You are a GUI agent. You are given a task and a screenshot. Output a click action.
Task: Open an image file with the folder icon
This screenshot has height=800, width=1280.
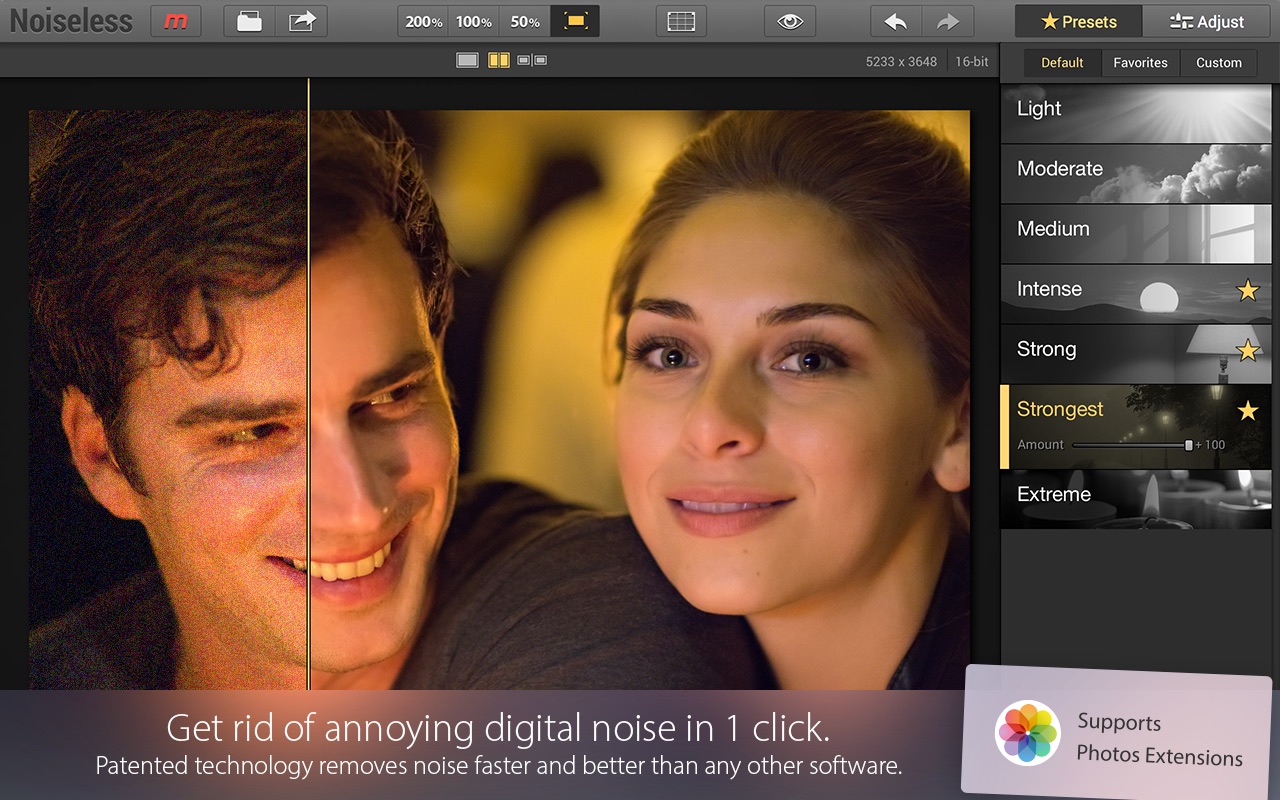[249, 21]
